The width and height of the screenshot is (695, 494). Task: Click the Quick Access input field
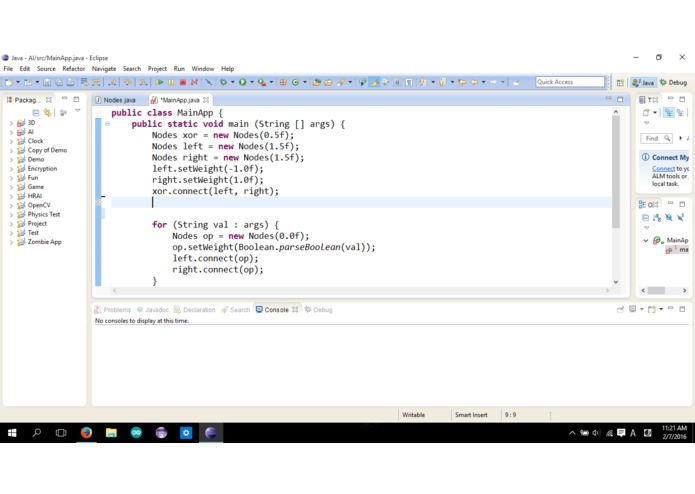[x=570, y=82]
